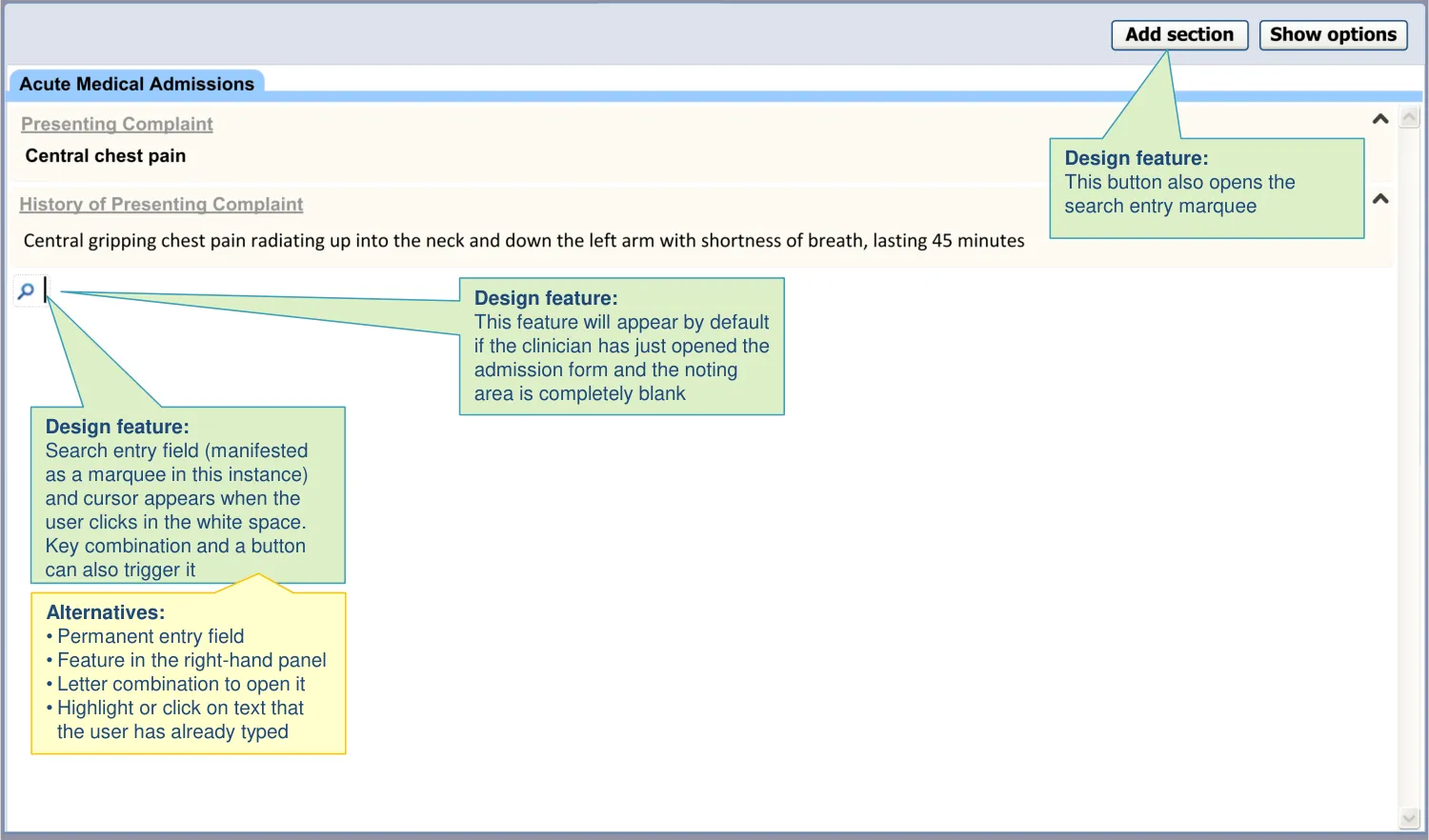Collapse the Presenting Complaint section chevron
This screenshot has height=840, width=1429.
coord(1379,119)
